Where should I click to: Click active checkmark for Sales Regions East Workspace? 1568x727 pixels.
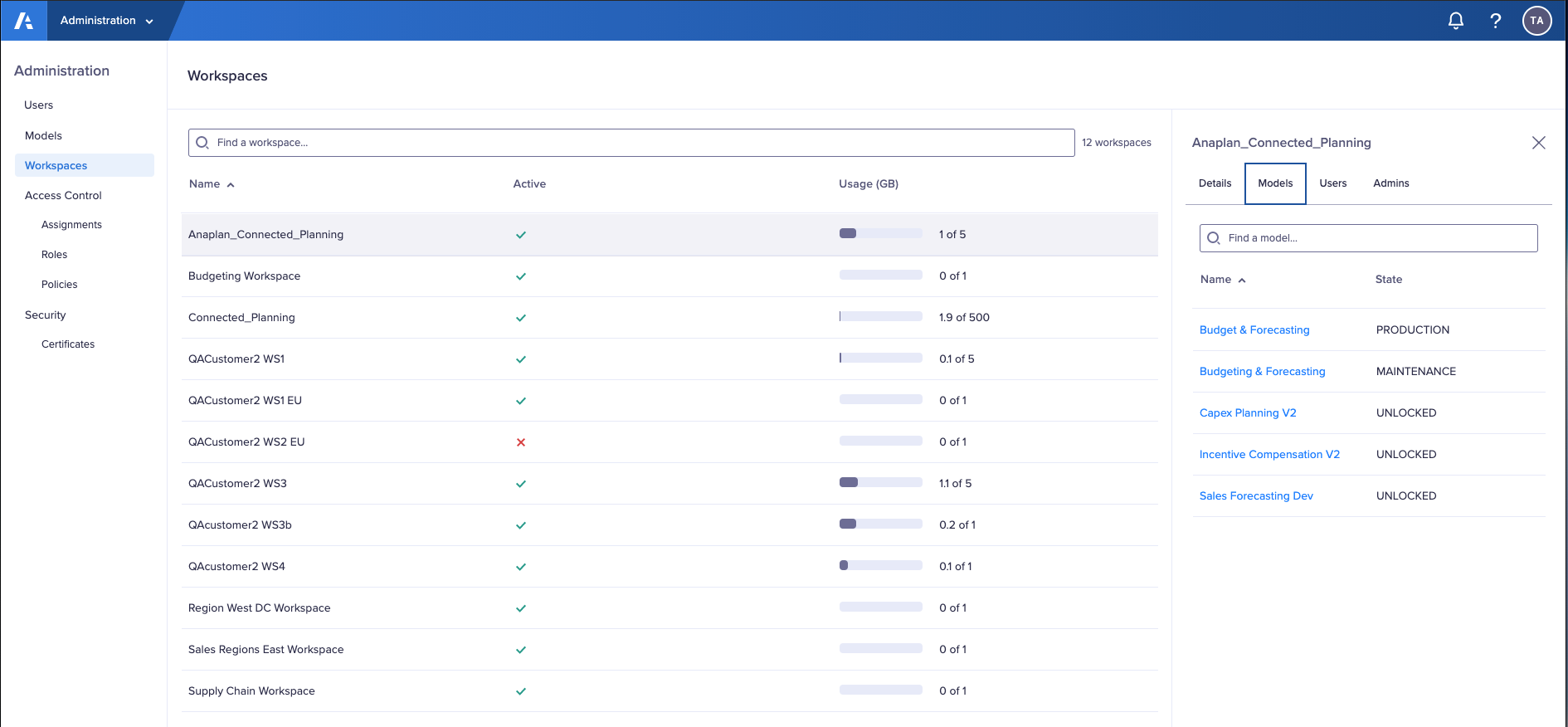521,650
